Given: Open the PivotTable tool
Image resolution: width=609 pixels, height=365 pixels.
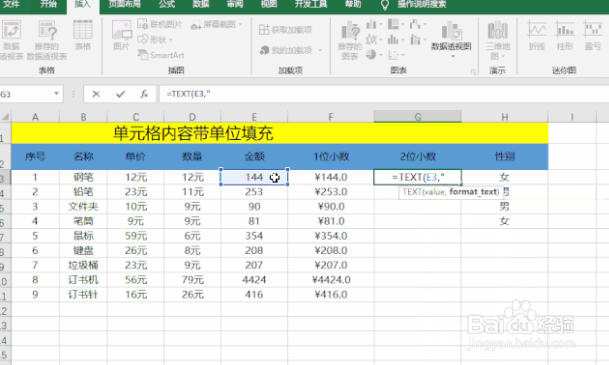Looking at the screenshot, I should (11, 40).
